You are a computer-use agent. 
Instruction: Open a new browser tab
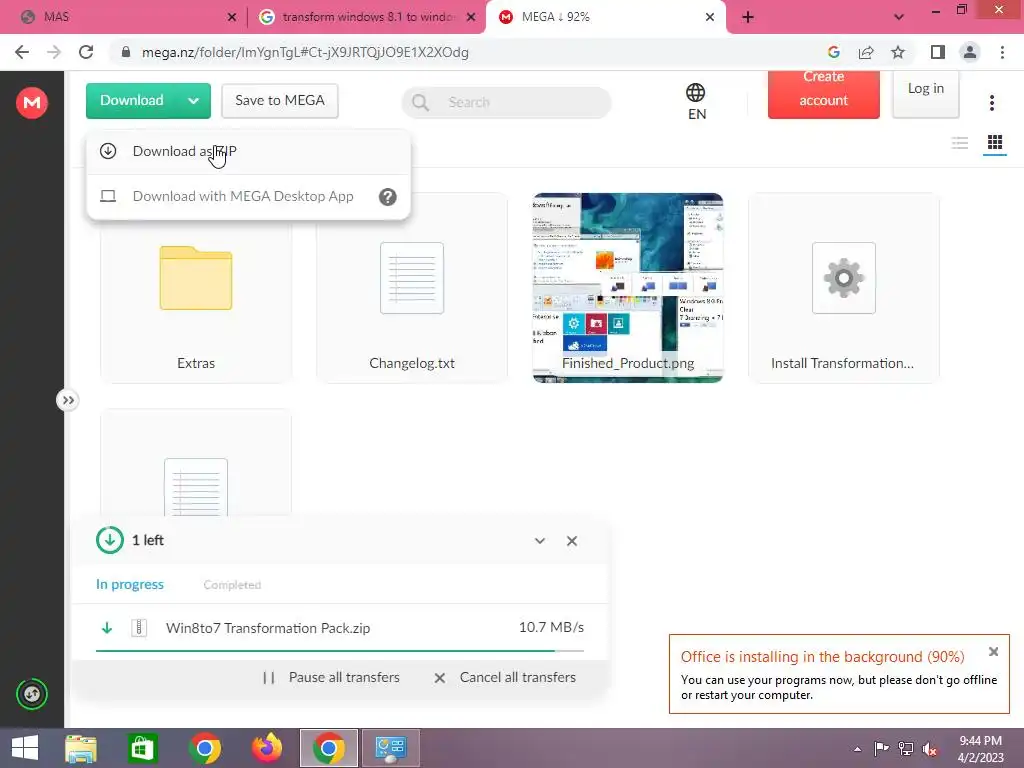[748, 18]
